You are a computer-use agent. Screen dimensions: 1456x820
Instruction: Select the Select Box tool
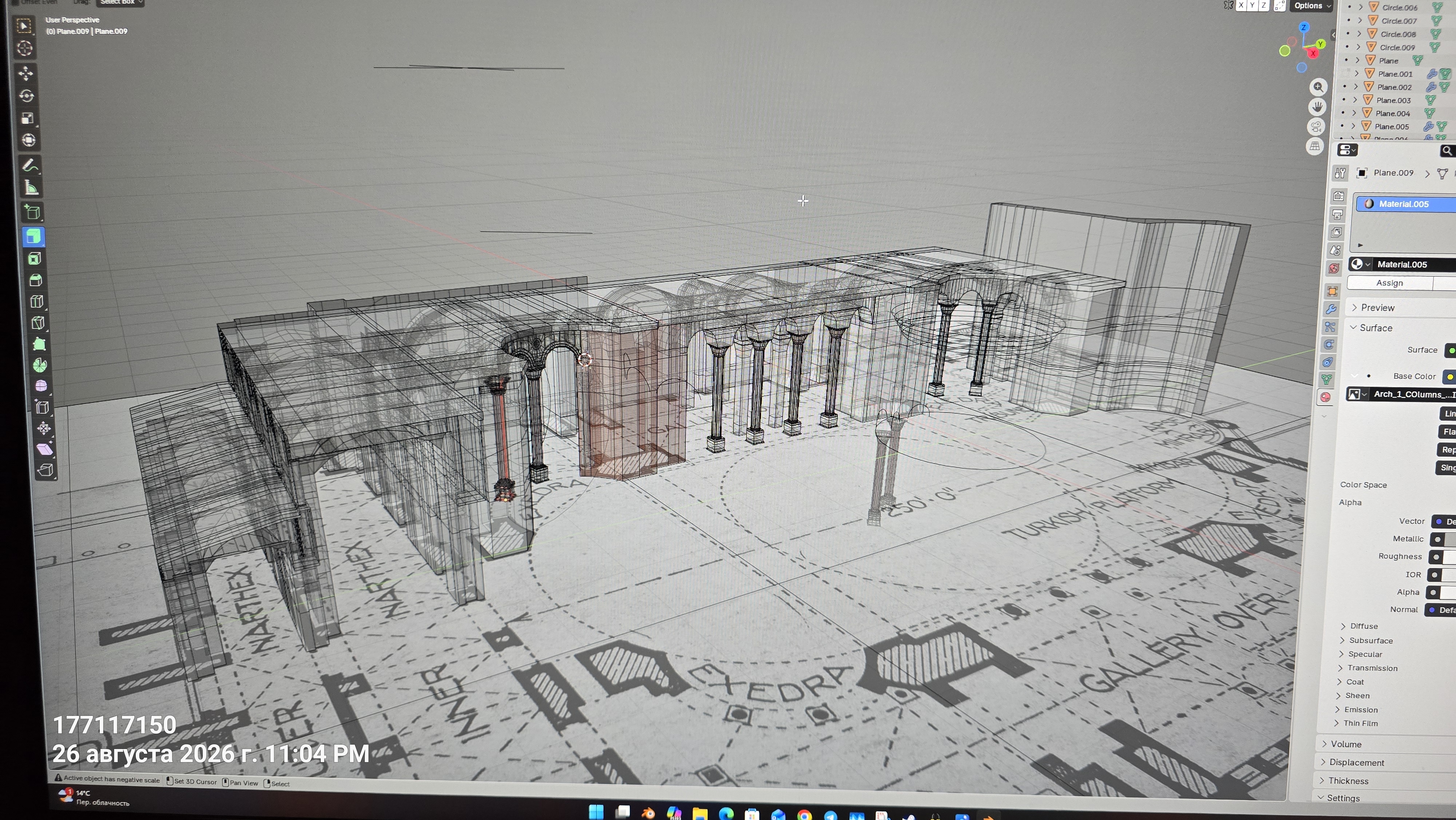24,26
